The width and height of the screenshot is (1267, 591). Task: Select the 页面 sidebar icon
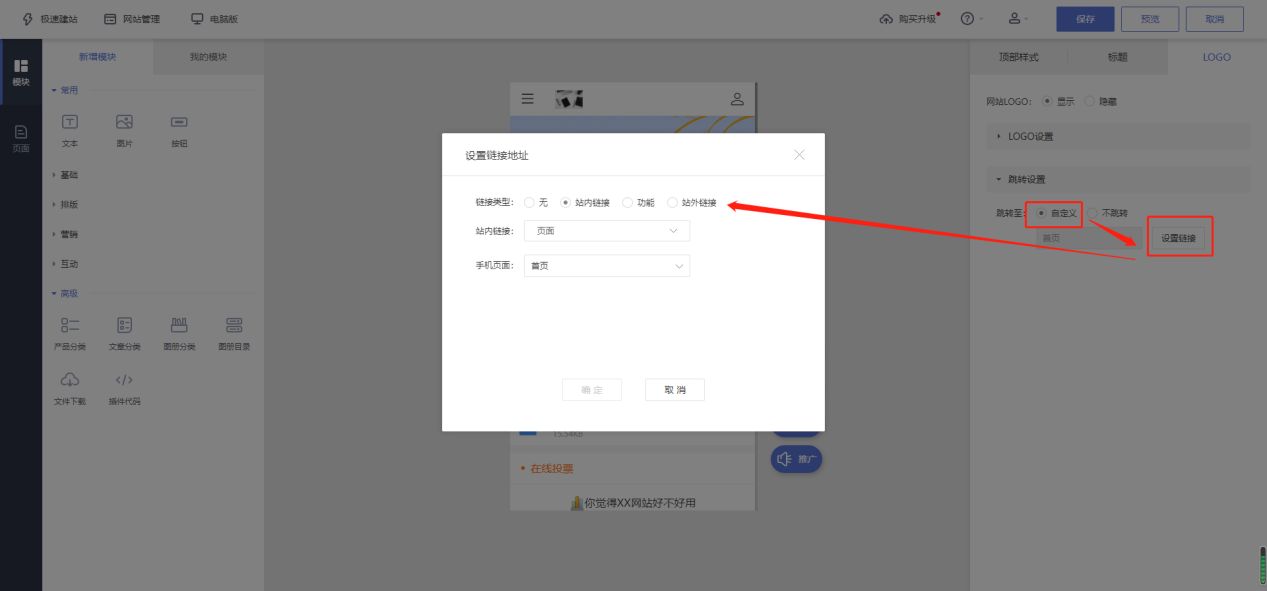tap(21, 139)
